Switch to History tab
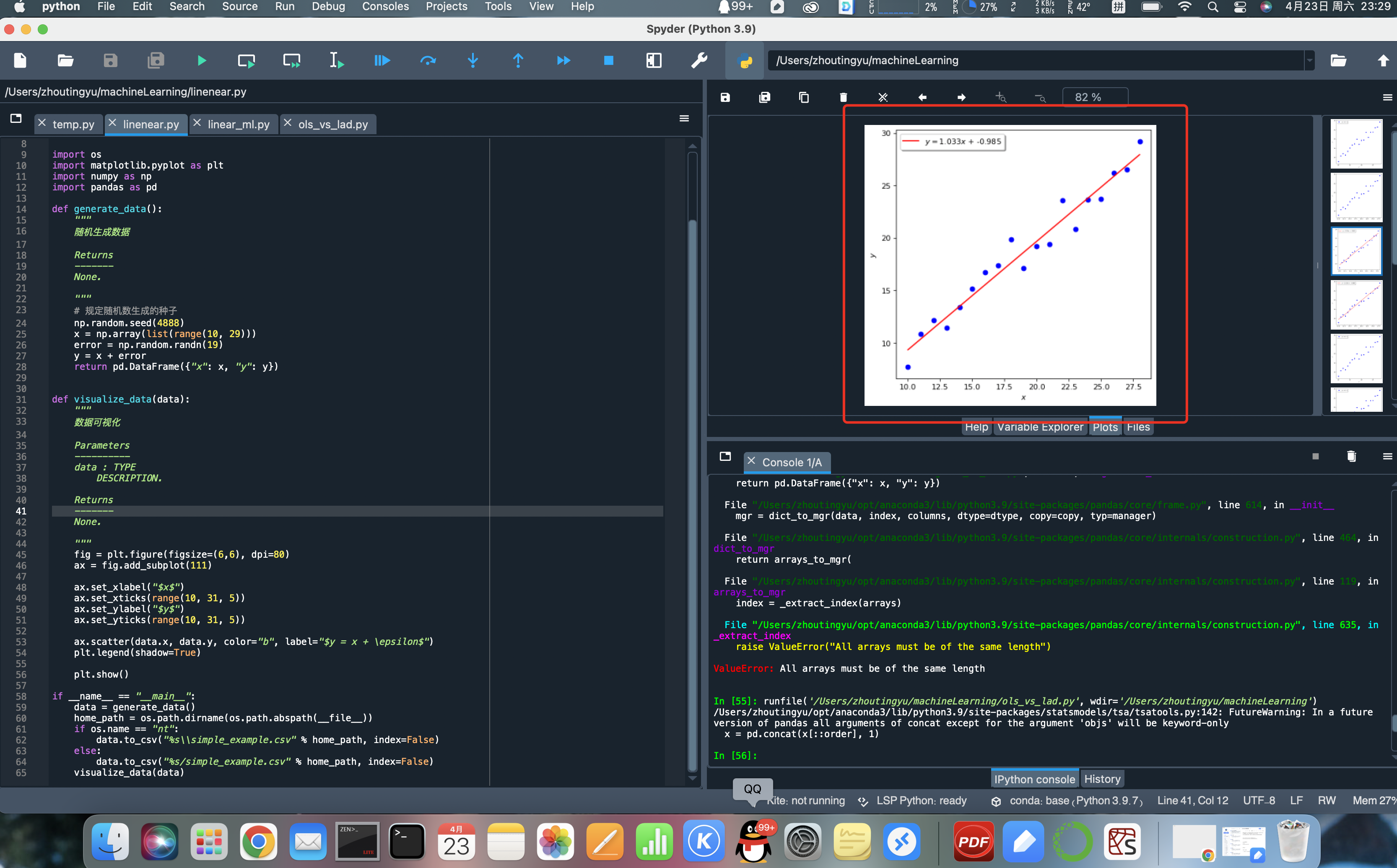 pos(1102,779)
